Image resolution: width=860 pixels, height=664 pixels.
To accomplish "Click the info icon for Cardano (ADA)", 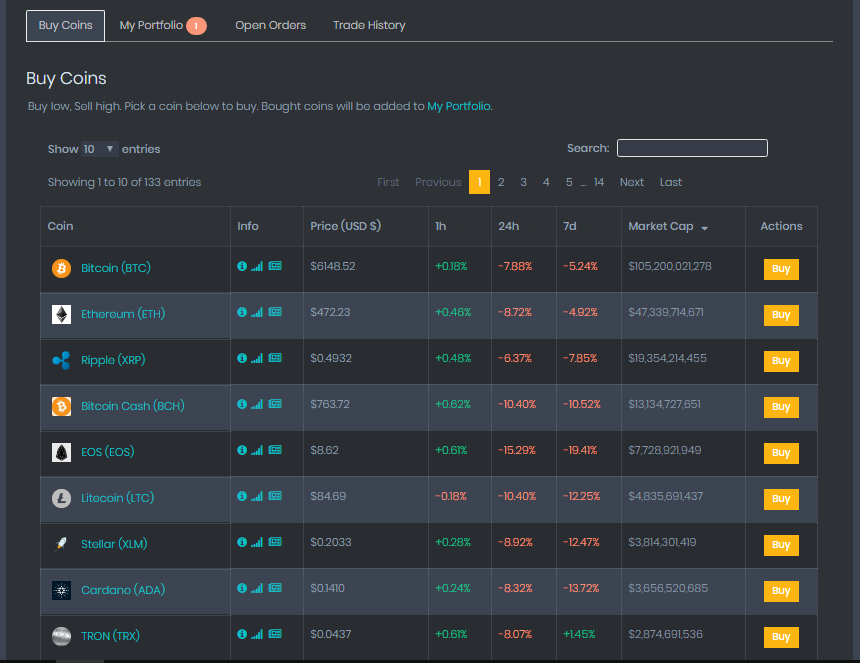I will coord(242,588).
